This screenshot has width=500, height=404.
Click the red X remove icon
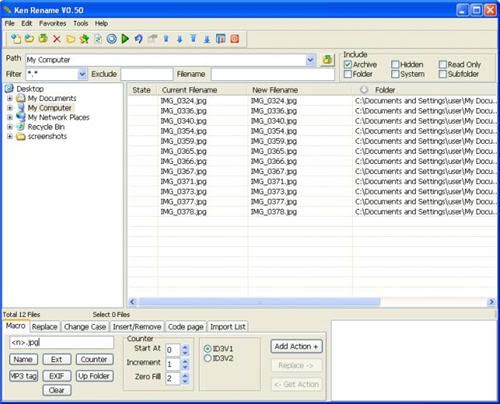[57, 39]
